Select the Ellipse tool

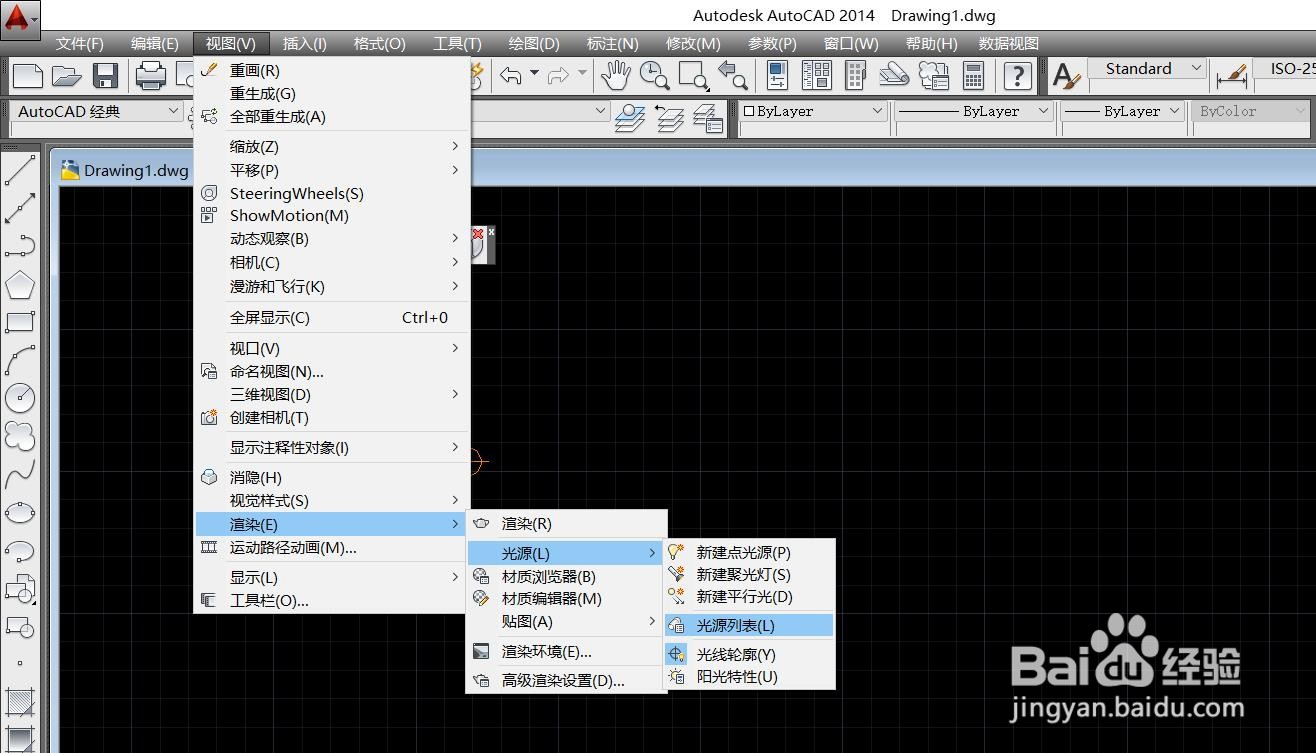[20, 512]
